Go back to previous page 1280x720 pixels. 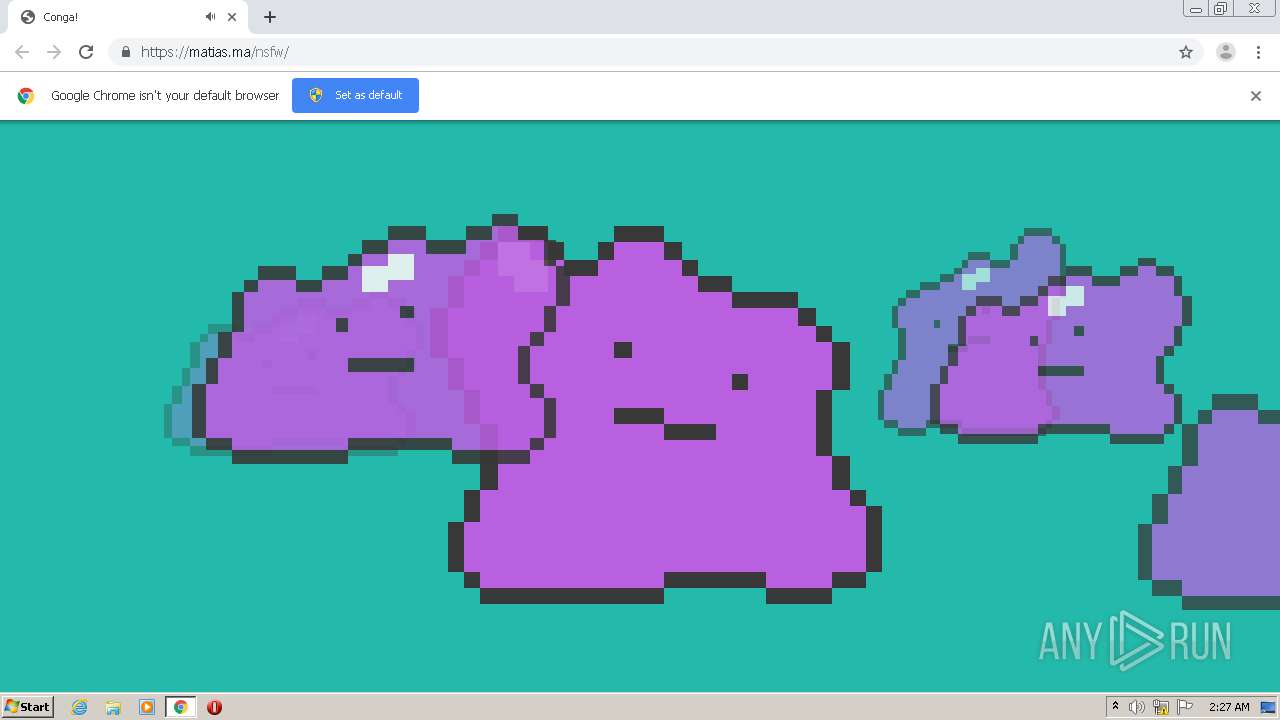point(22,52)
